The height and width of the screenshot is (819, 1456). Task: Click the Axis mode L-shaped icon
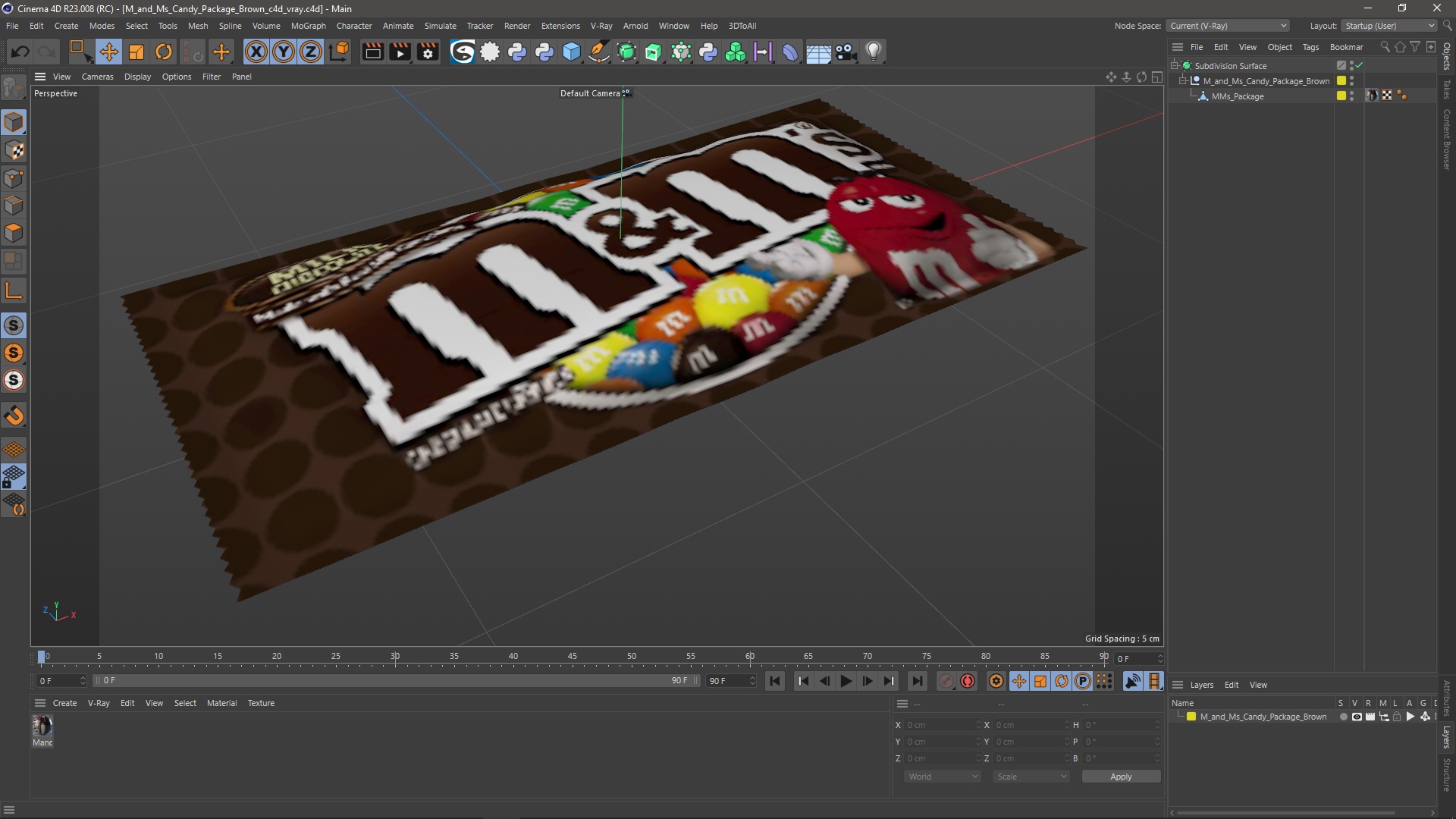14,290
